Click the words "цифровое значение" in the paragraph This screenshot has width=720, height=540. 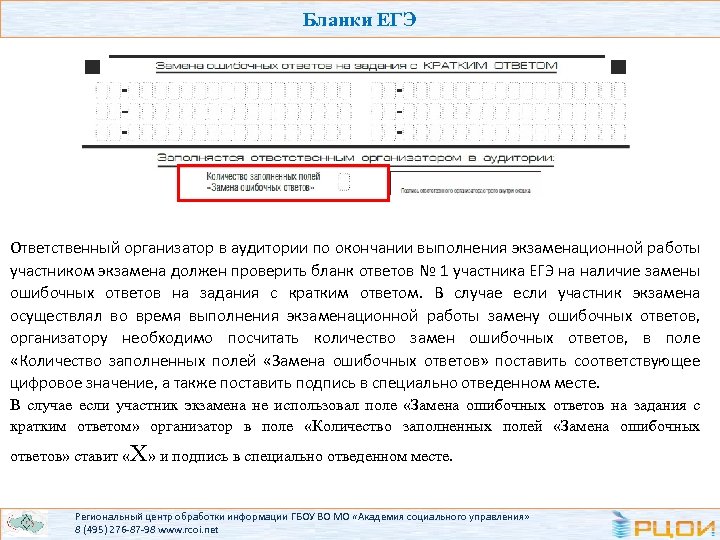coord(82,383)
